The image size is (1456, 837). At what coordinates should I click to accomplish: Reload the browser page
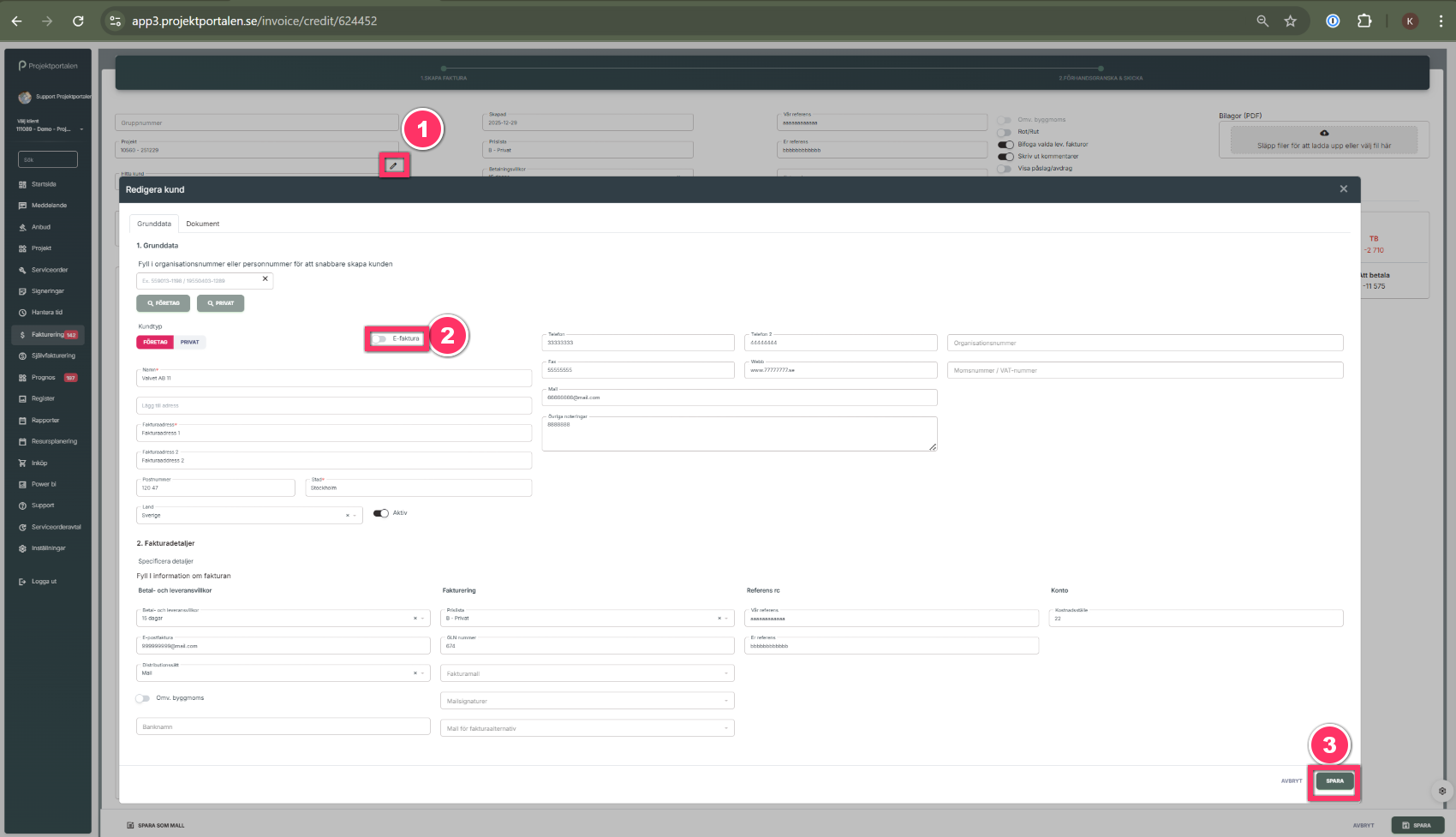tap(78, 21)
